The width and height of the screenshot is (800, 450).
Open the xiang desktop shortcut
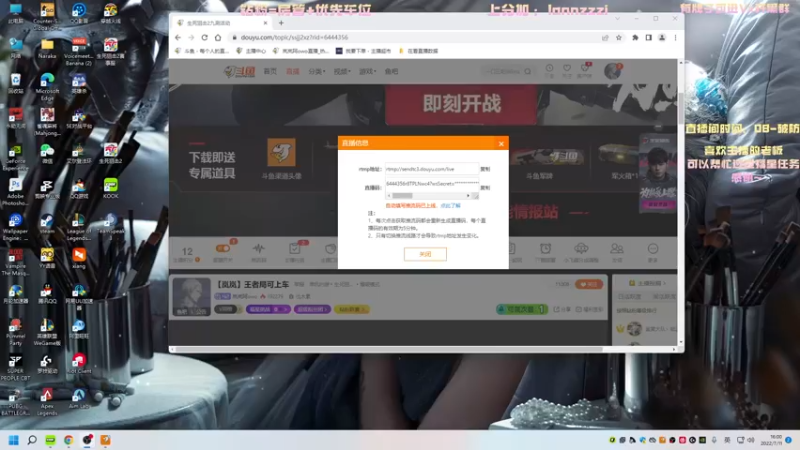pyautogui.click(x=79, y=258)
